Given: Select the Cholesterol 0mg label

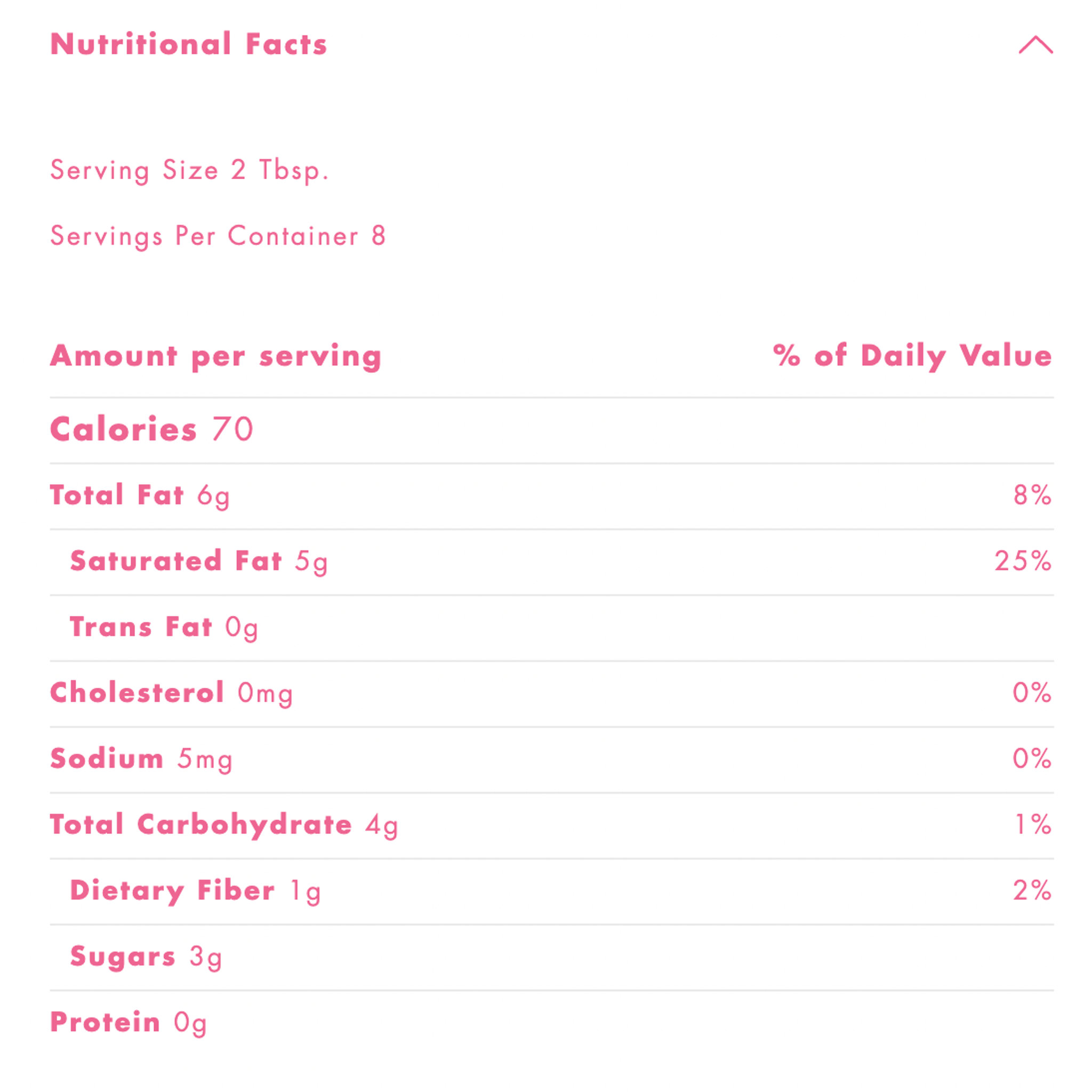Looking at the screenshot, I should tap(171, 693).
